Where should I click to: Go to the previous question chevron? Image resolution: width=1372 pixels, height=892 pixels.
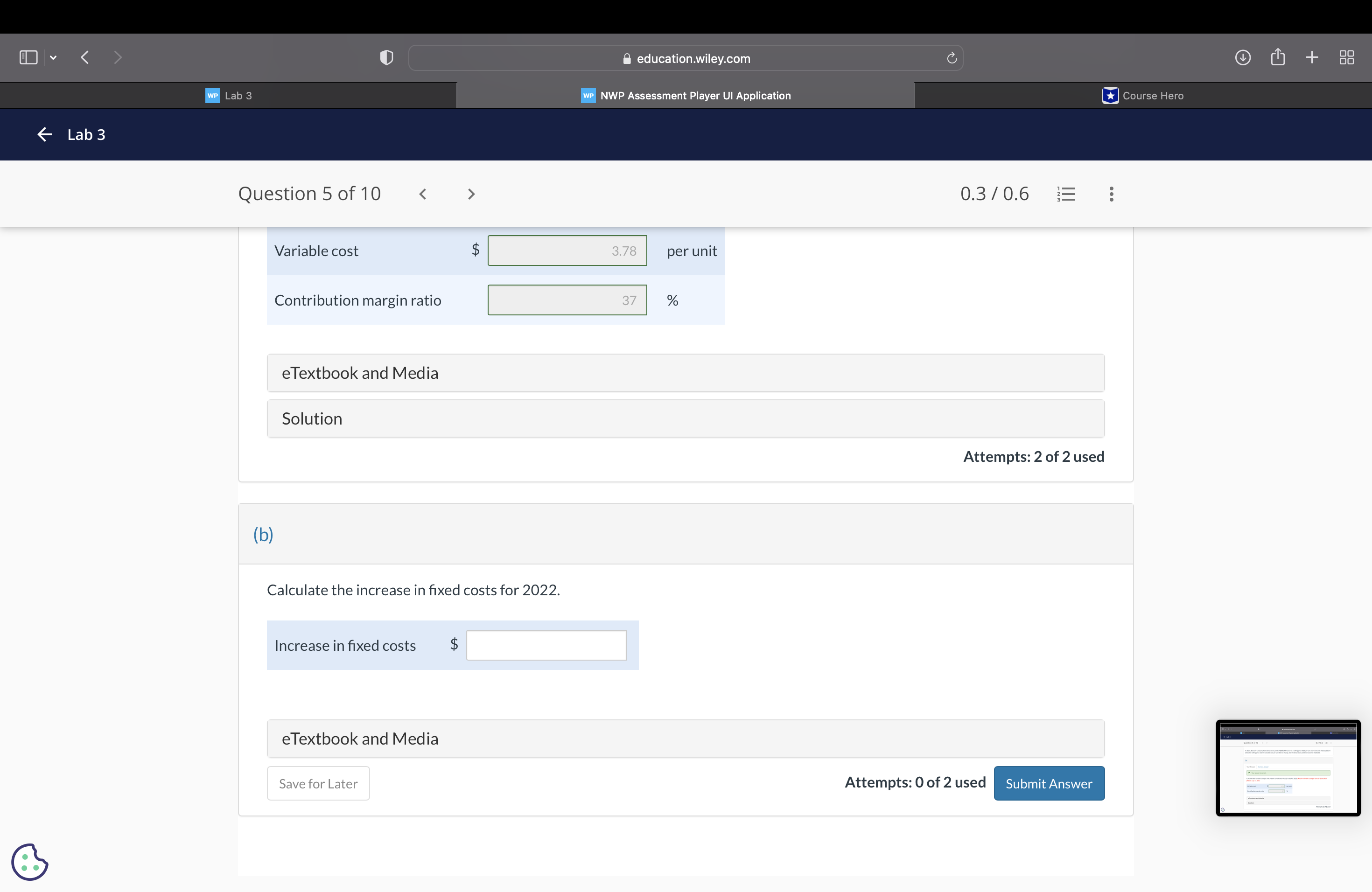(x=422, y=194)
